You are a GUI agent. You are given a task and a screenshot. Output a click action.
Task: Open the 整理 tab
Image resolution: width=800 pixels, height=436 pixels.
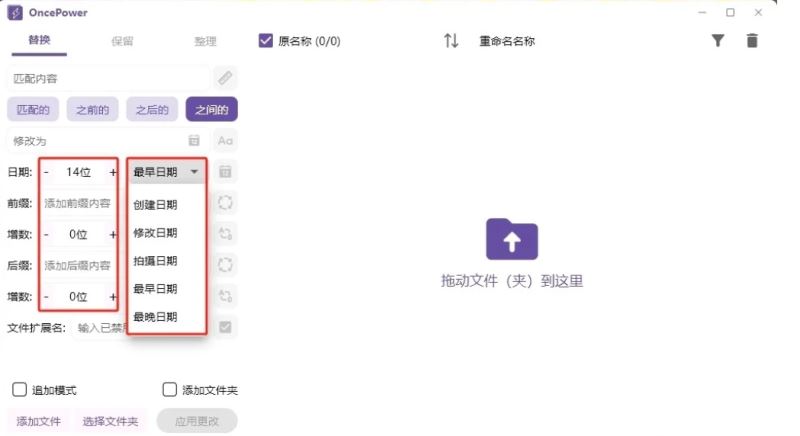(x=205, y=41)
